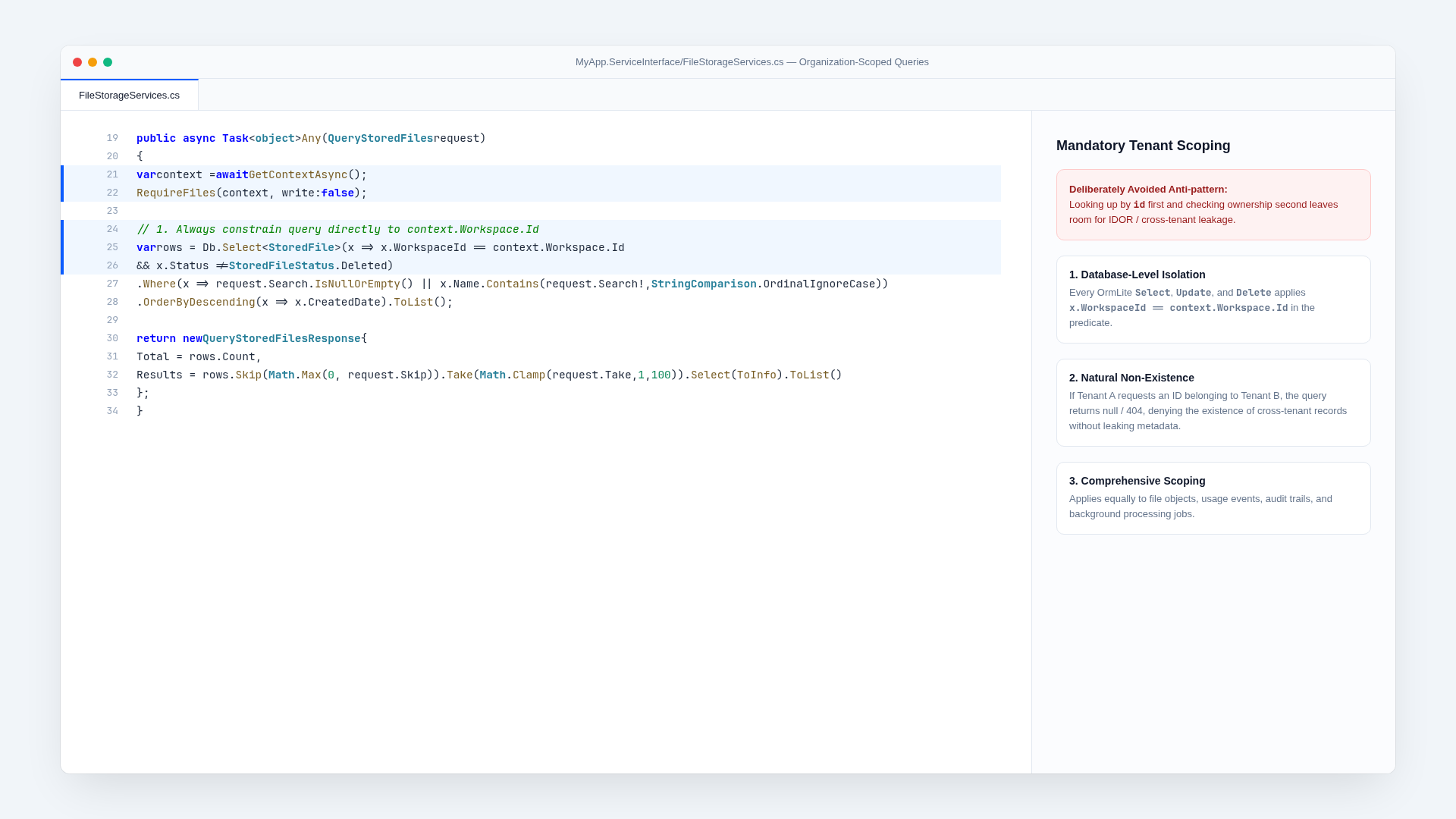Click the 'GetContextAsync' call on line 21
This screenshot has height=819, width=1456.
[x=298, y=174]
